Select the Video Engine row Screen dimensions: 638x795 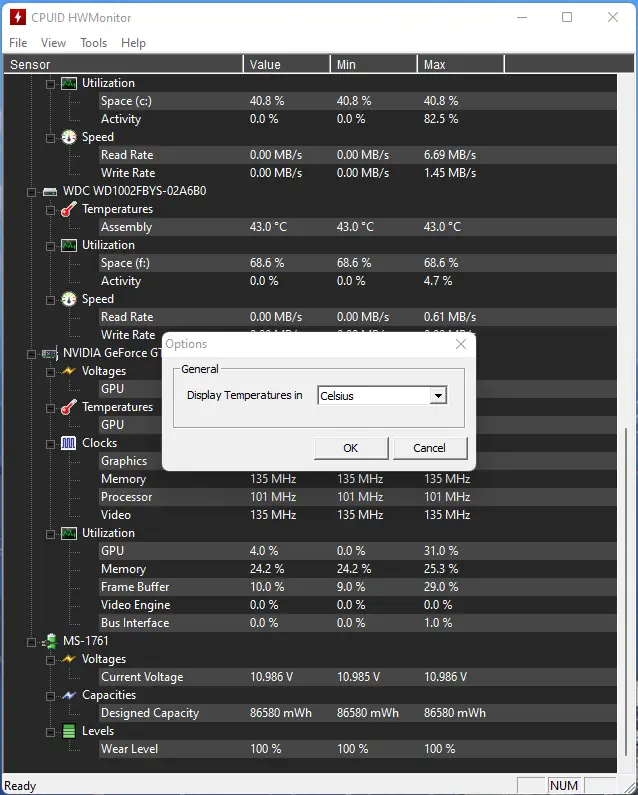pos(358,605)
